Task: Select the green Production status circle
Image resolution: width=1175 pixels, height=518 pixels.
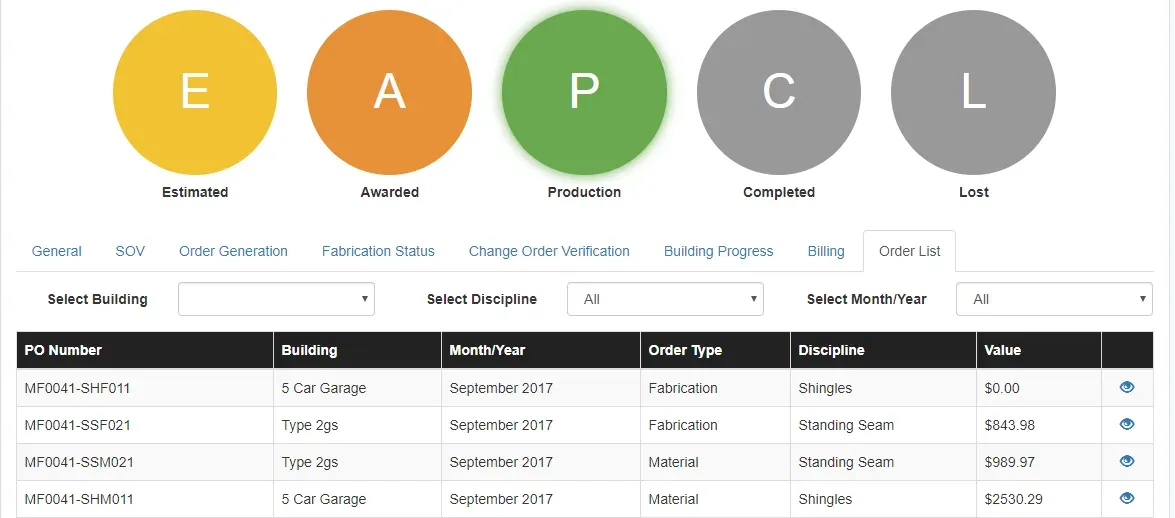Action: tap(585, 92)
